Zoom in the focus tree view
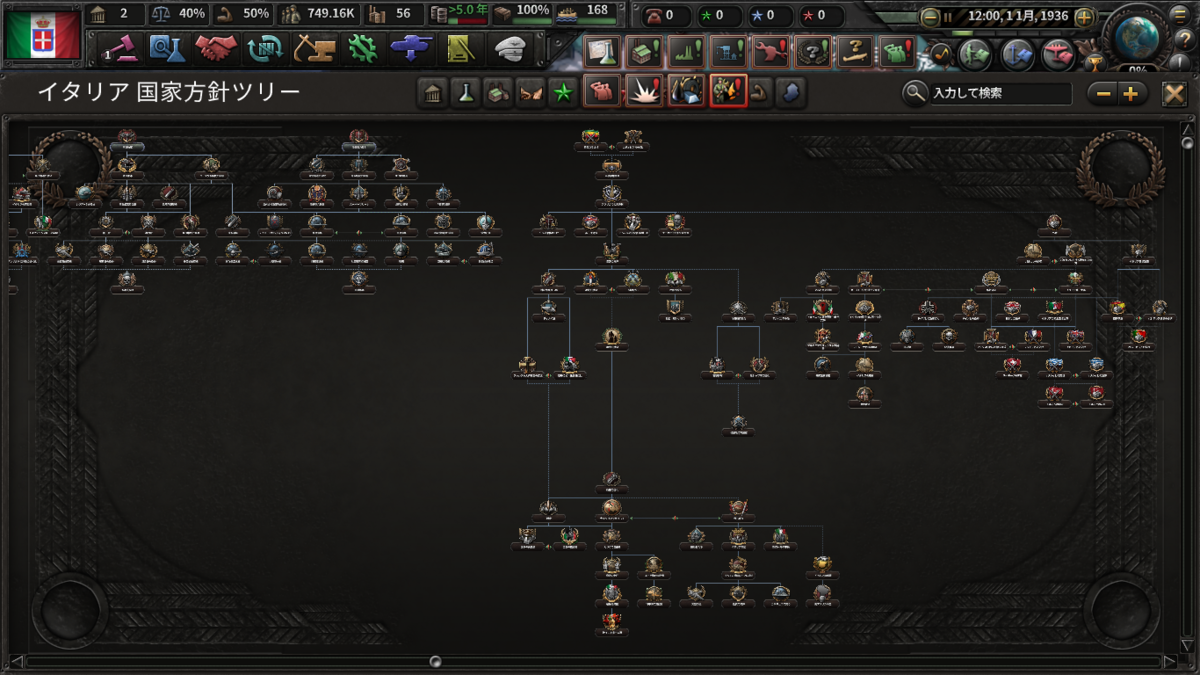 (x=1131, y=94)
